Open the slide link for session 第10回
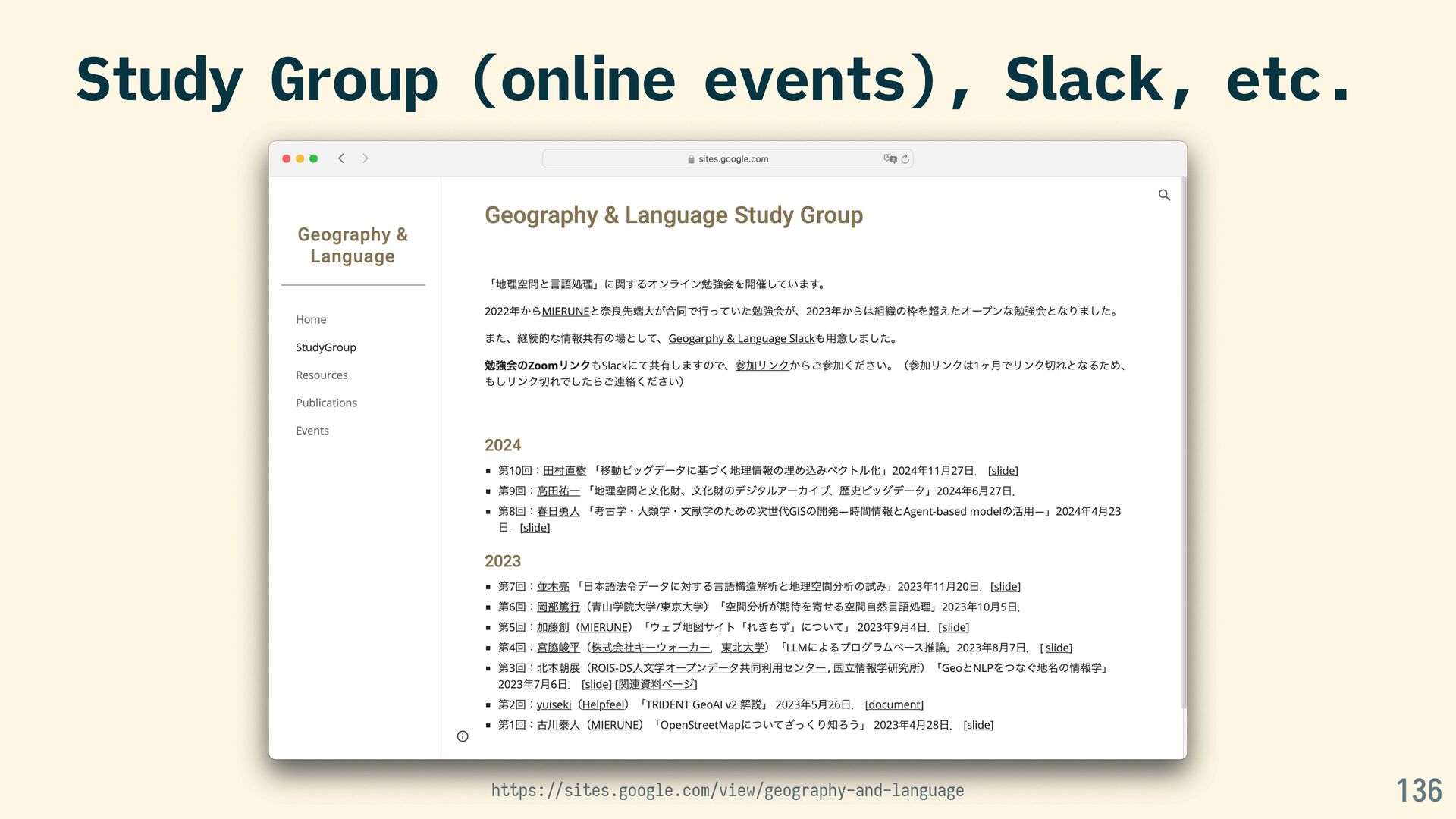This screenshot has width=1456, height=819. tap(1003, 471)
